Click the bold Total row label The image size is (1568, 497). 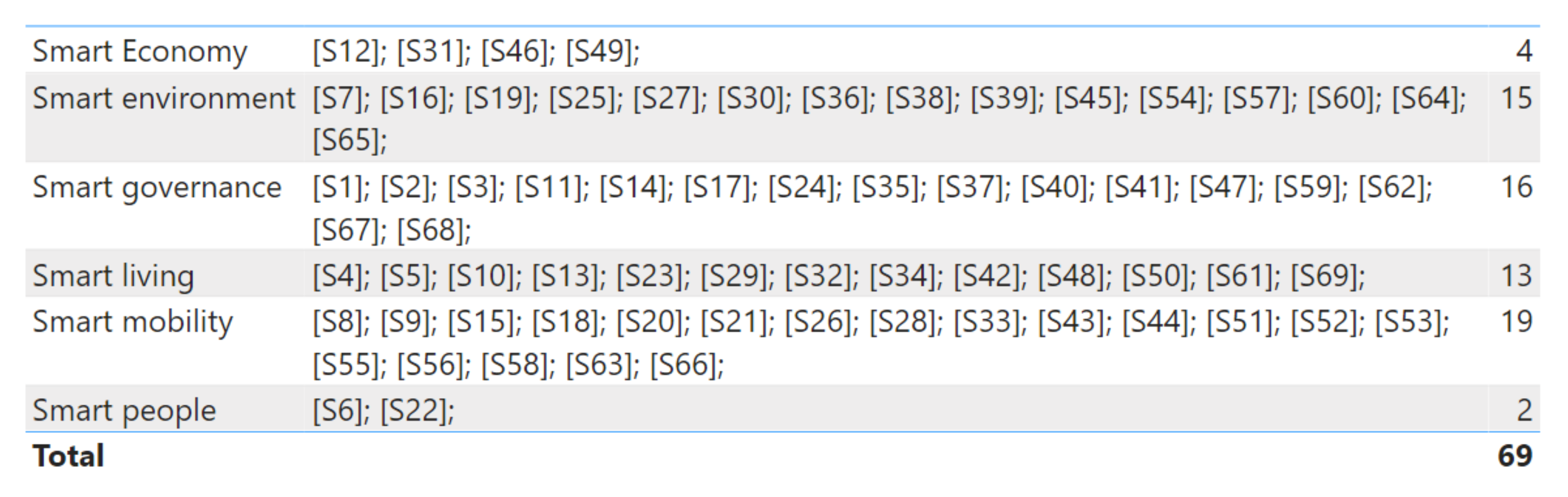(x=68, y=456)
